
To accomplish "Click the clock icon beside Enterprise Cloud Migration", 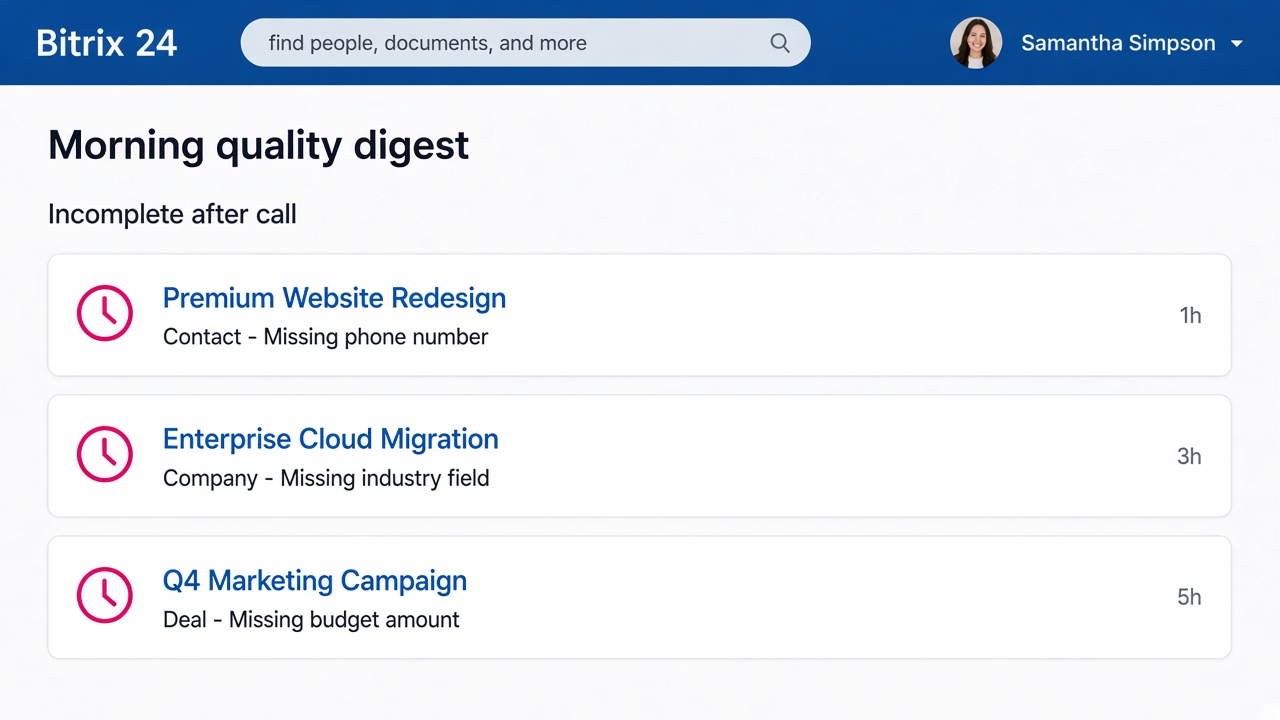I will coord(105,454).
